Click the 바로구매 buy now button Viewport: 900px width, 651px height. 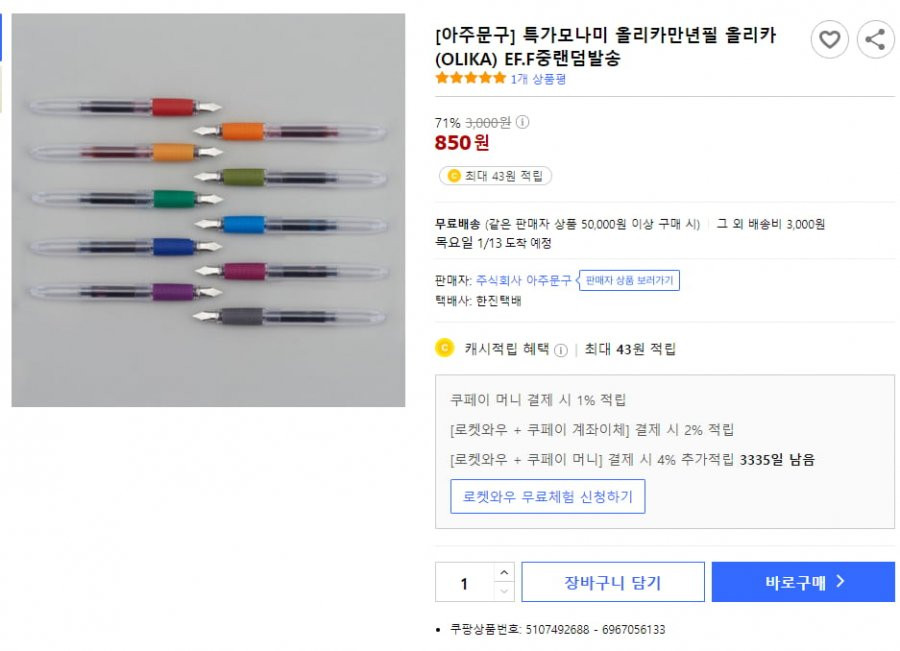[803, 582]
